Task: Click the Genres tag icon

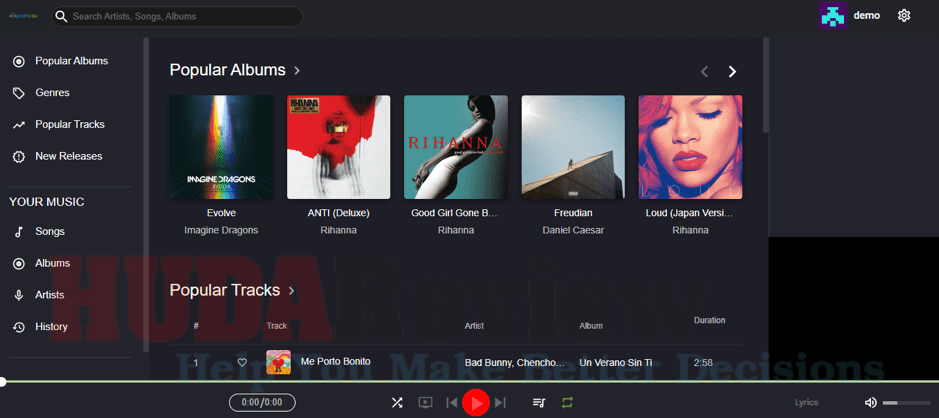Action: [19, 93]
